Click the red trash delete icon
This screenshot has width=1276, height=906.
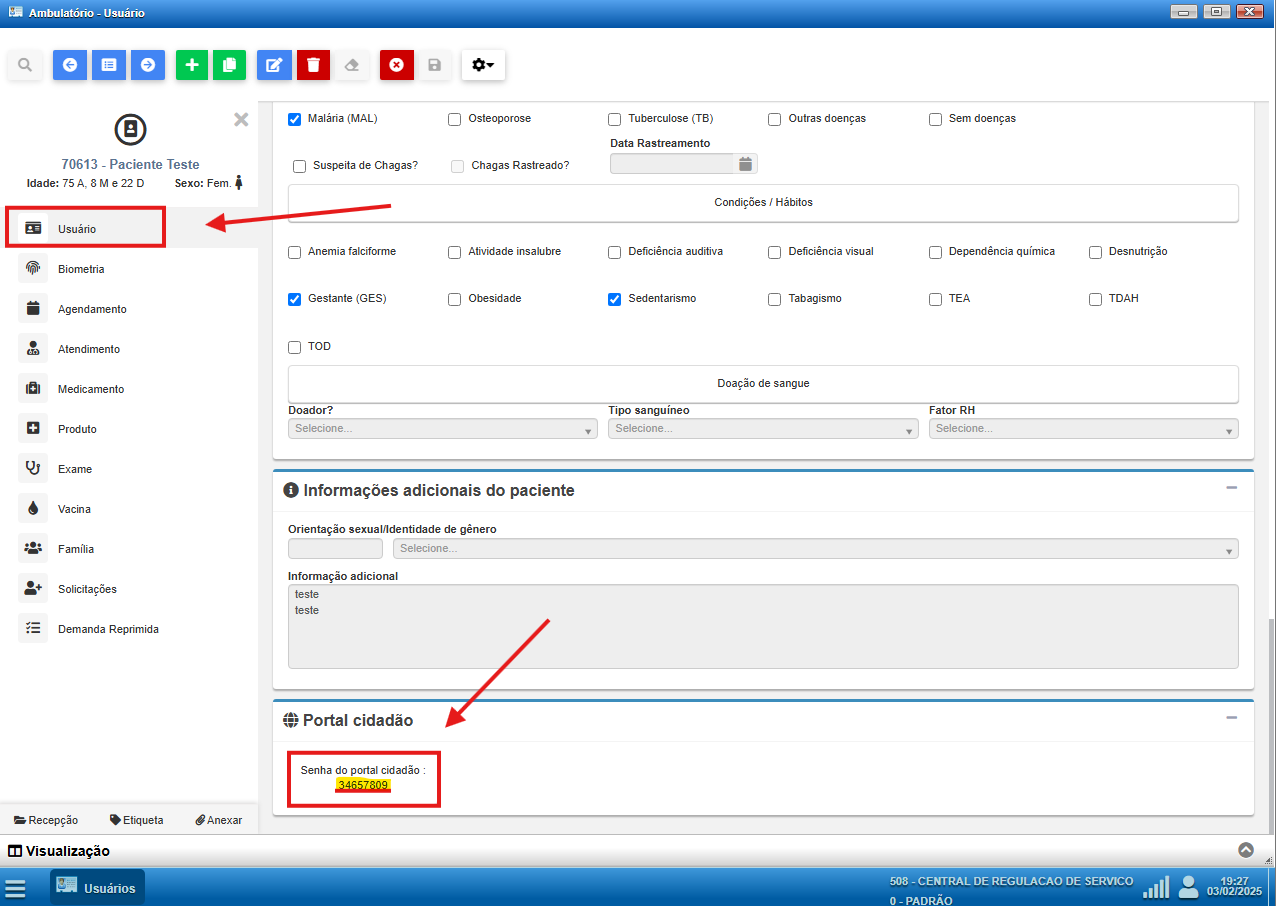point(313,65)
